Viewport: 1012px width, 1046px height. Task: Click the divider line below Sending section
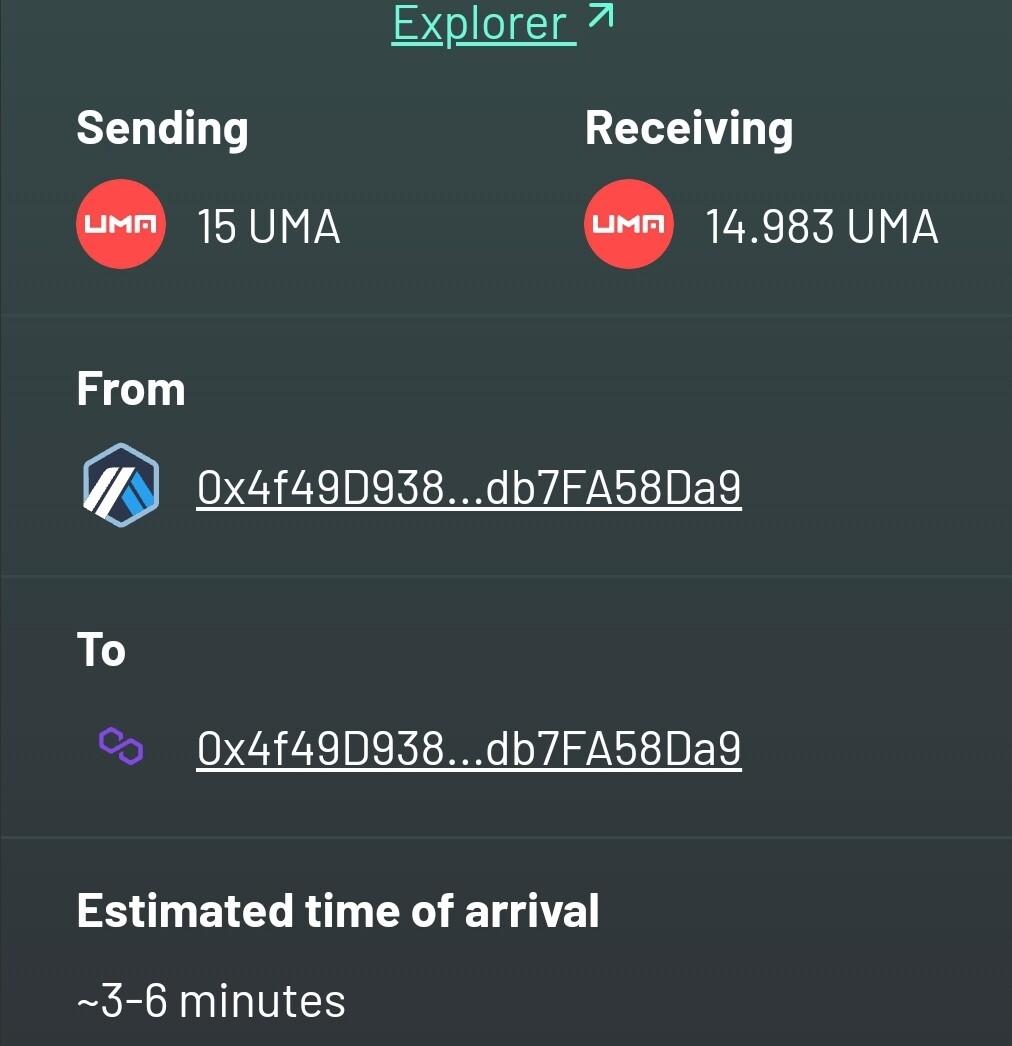point(506,315)
